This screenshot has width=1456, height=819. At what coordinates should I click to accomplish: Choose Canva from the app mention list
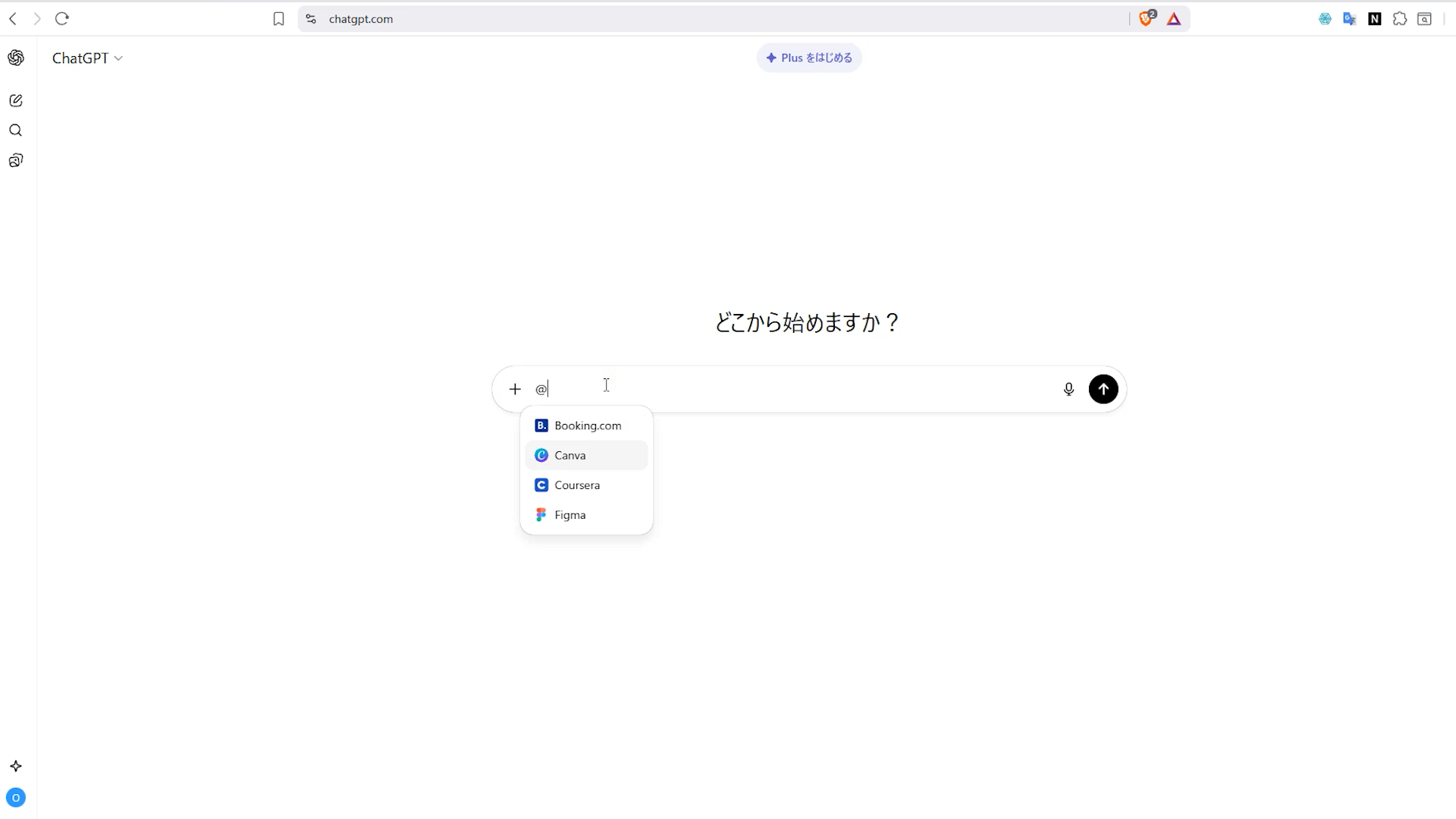(x=586, y=455)
